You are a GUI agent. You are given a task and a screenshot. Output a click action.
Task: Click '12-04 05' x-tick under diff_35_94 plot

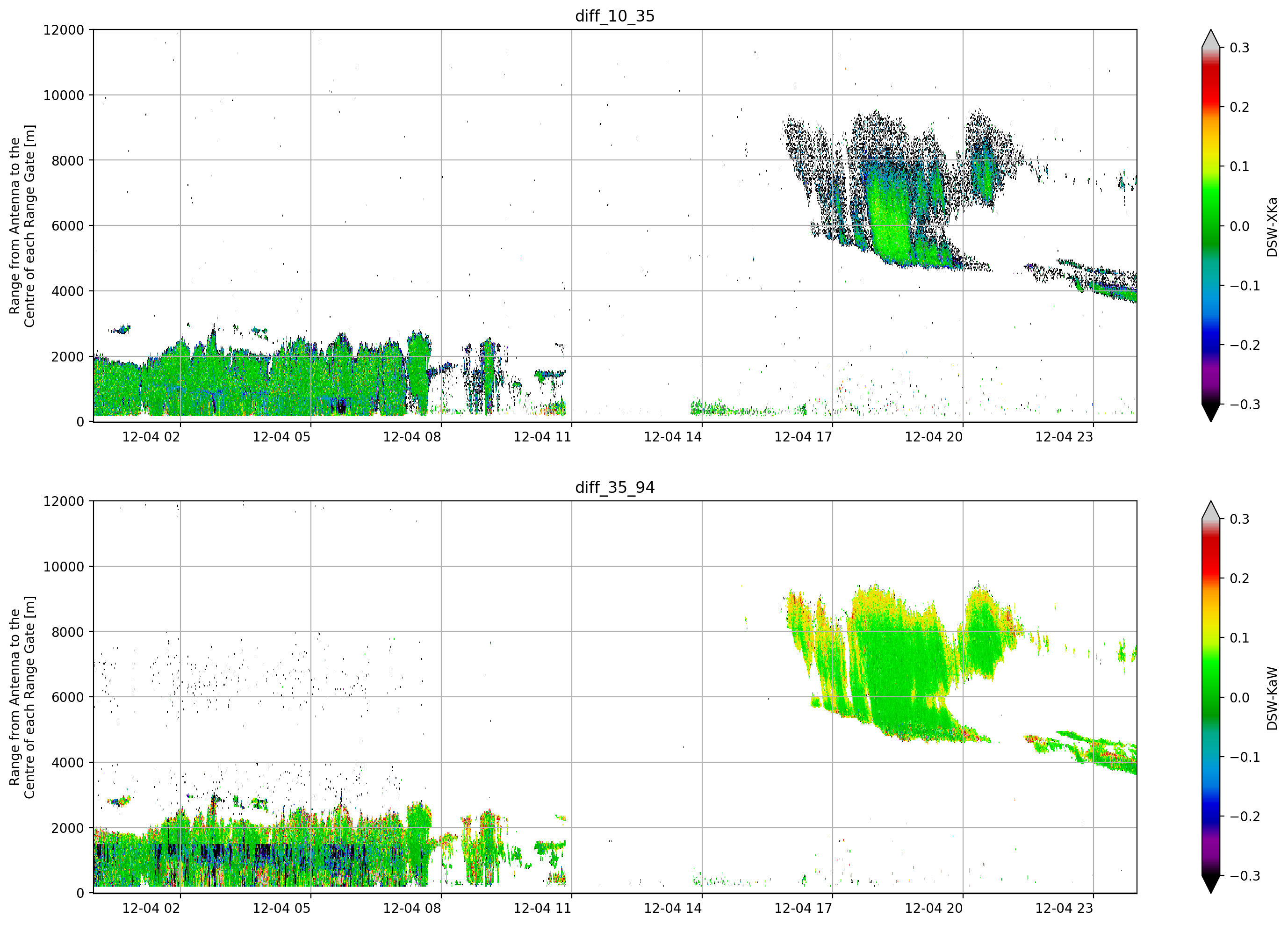coord(282,909)
